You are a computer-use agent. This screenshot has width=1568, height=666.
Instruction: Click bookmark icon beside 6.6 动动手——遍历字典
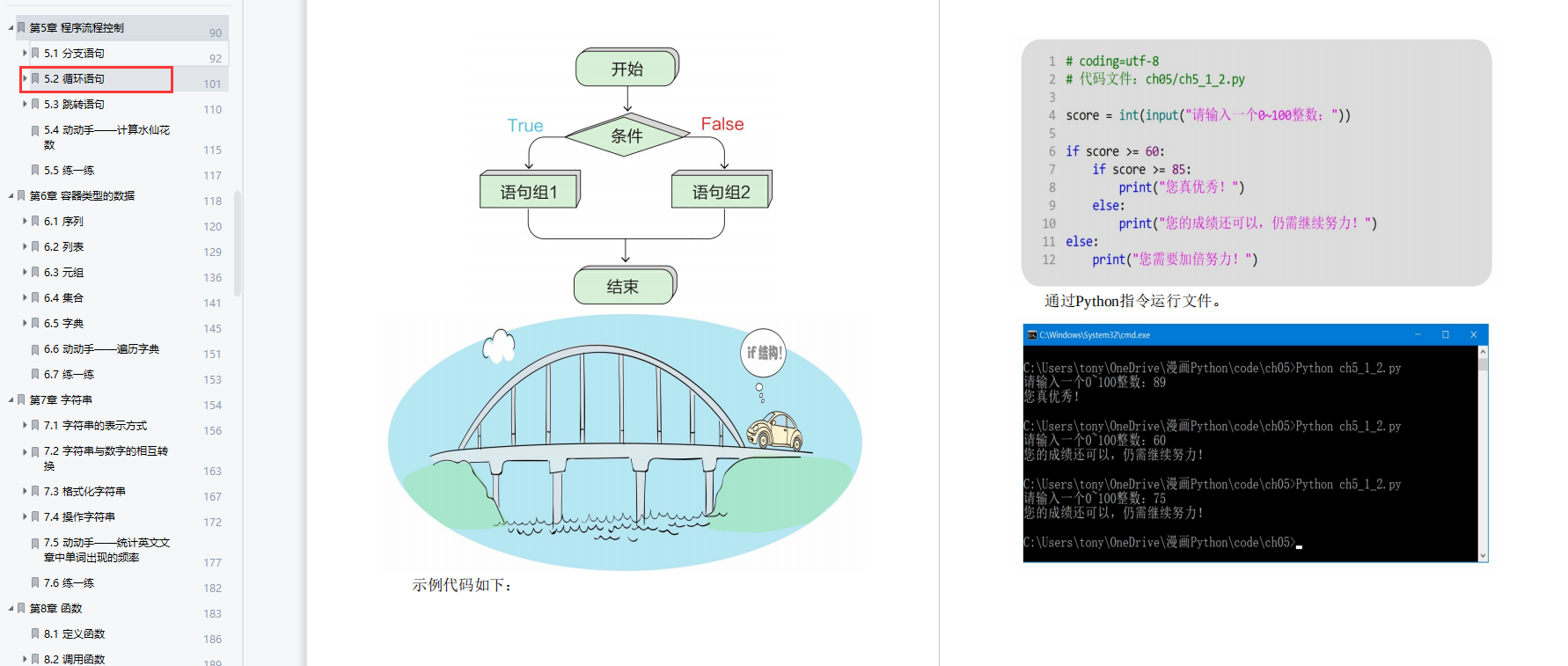tap(35, 349)
